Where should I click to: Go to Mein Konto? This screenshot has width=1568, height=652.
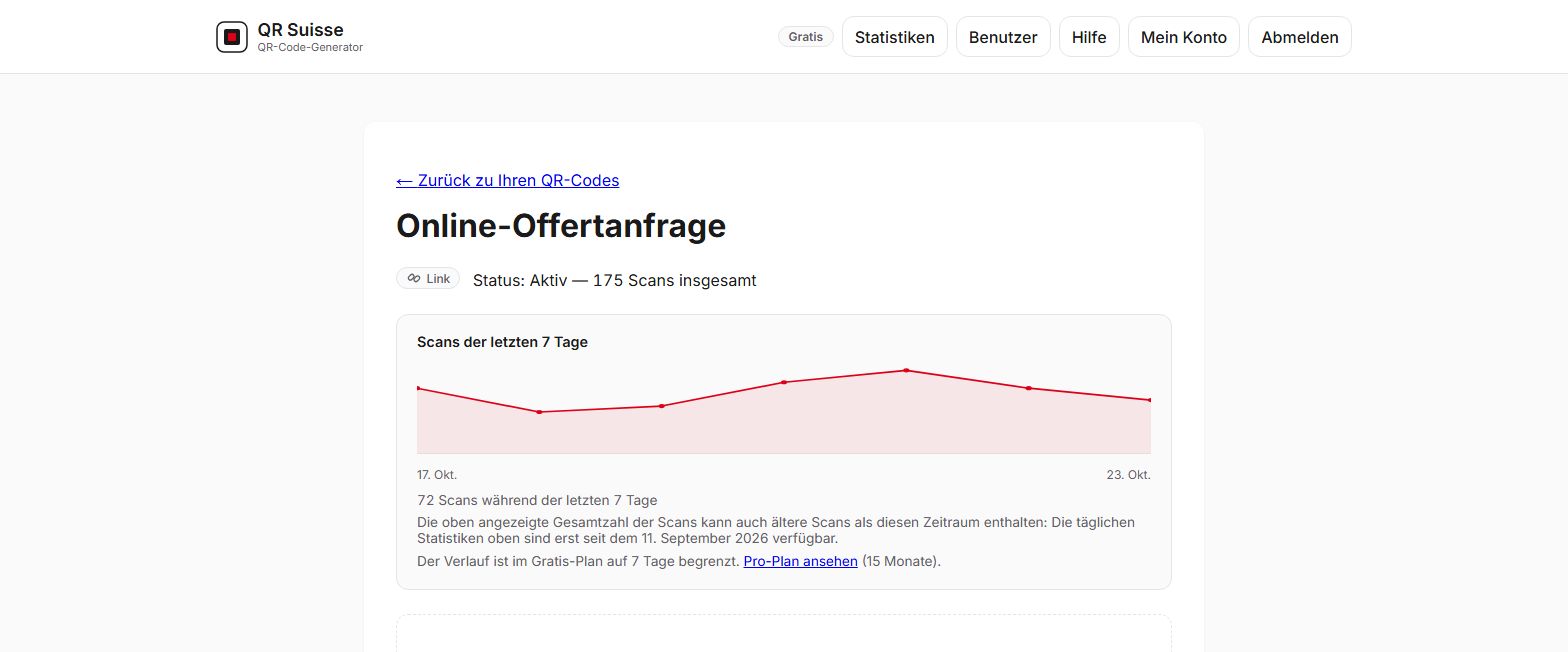(1184, 37)
